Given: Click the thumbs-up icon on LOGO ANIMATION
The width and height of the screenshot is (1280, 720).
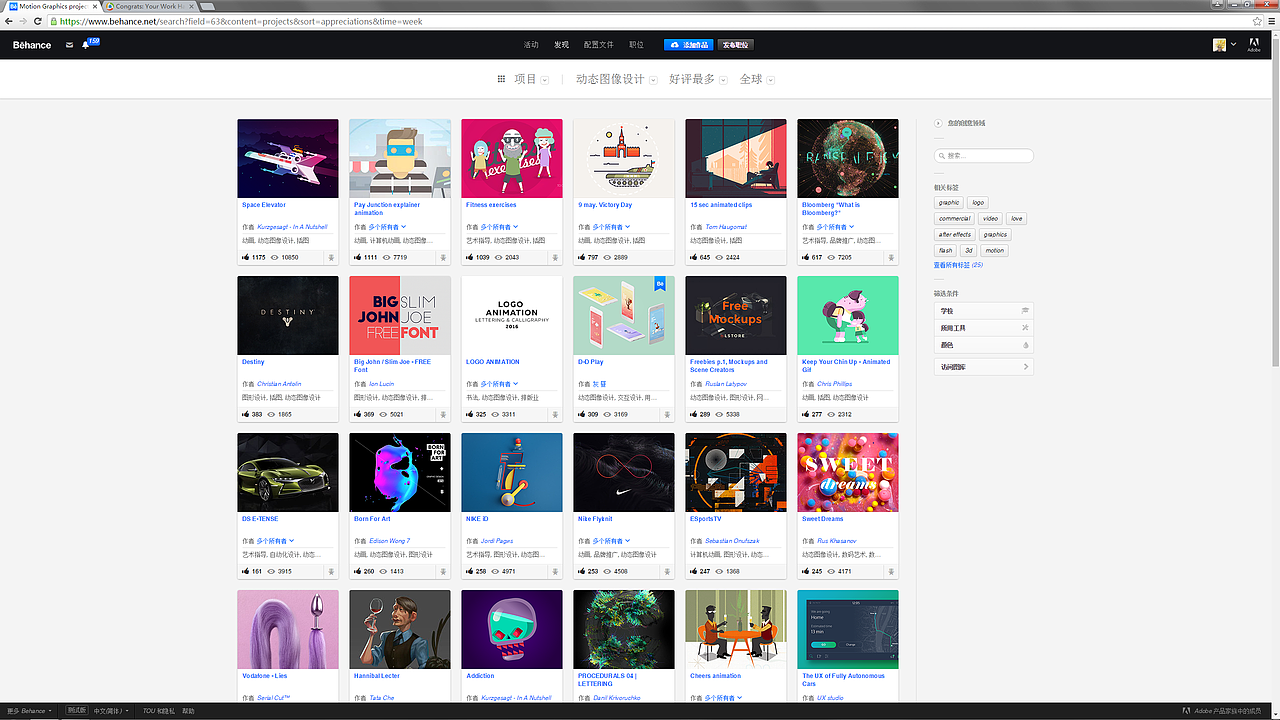Looking at the screenshot, I should click(x=470, y=414).
